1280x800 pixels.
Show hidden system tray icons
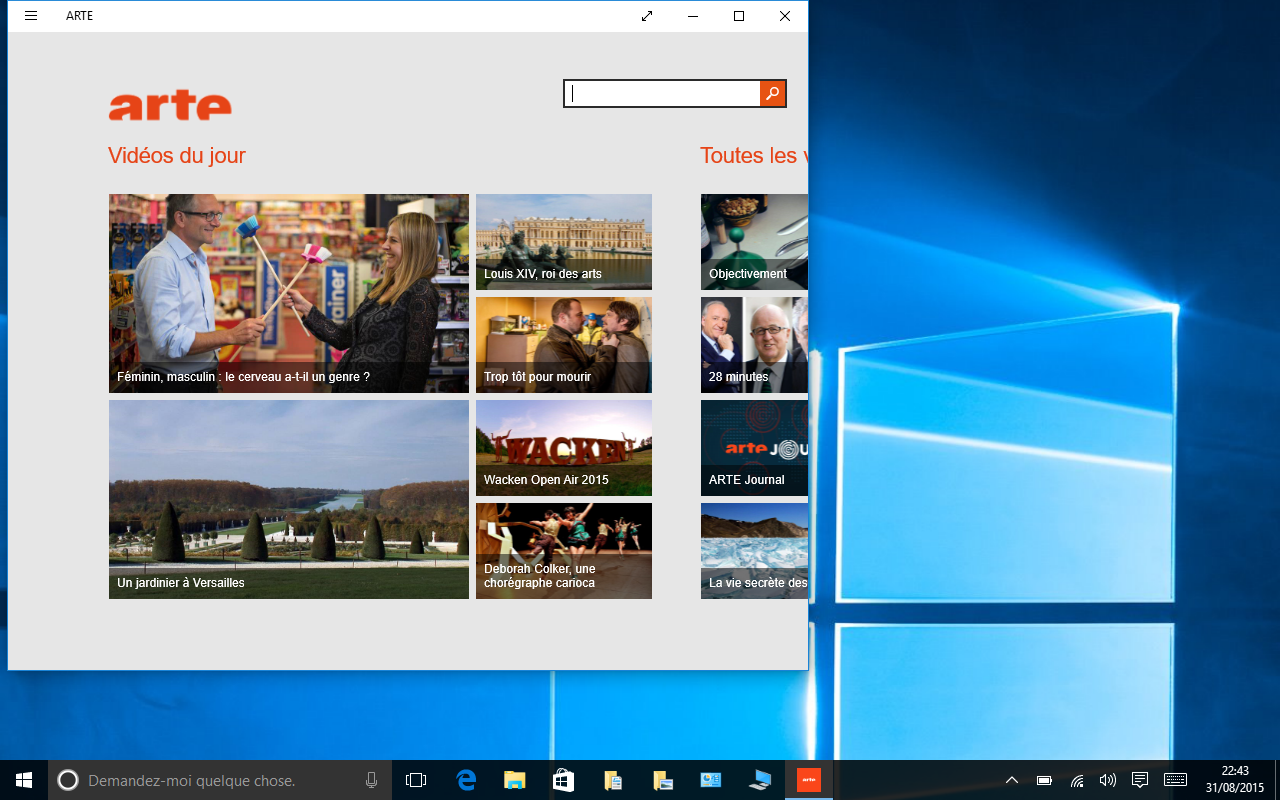pos(1012,780)
